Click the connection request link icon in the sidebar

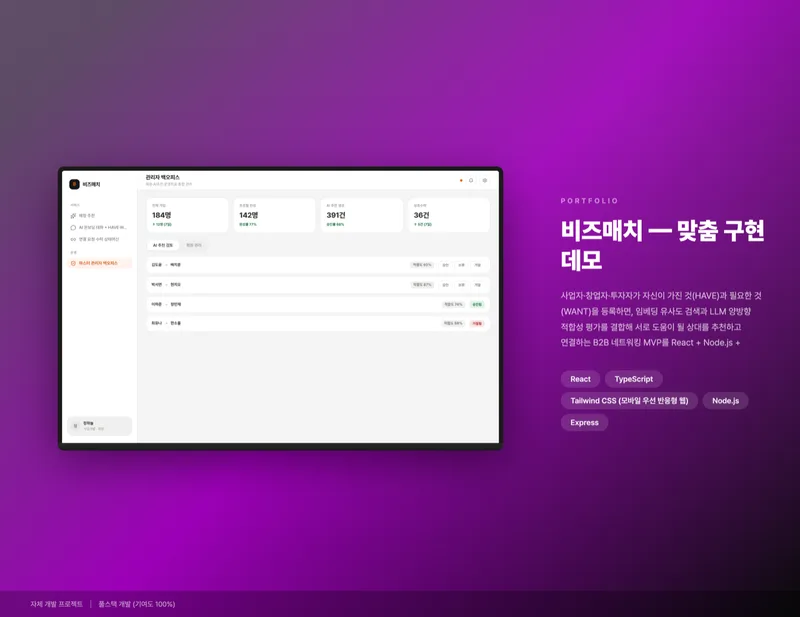click(x=73, y=239)
